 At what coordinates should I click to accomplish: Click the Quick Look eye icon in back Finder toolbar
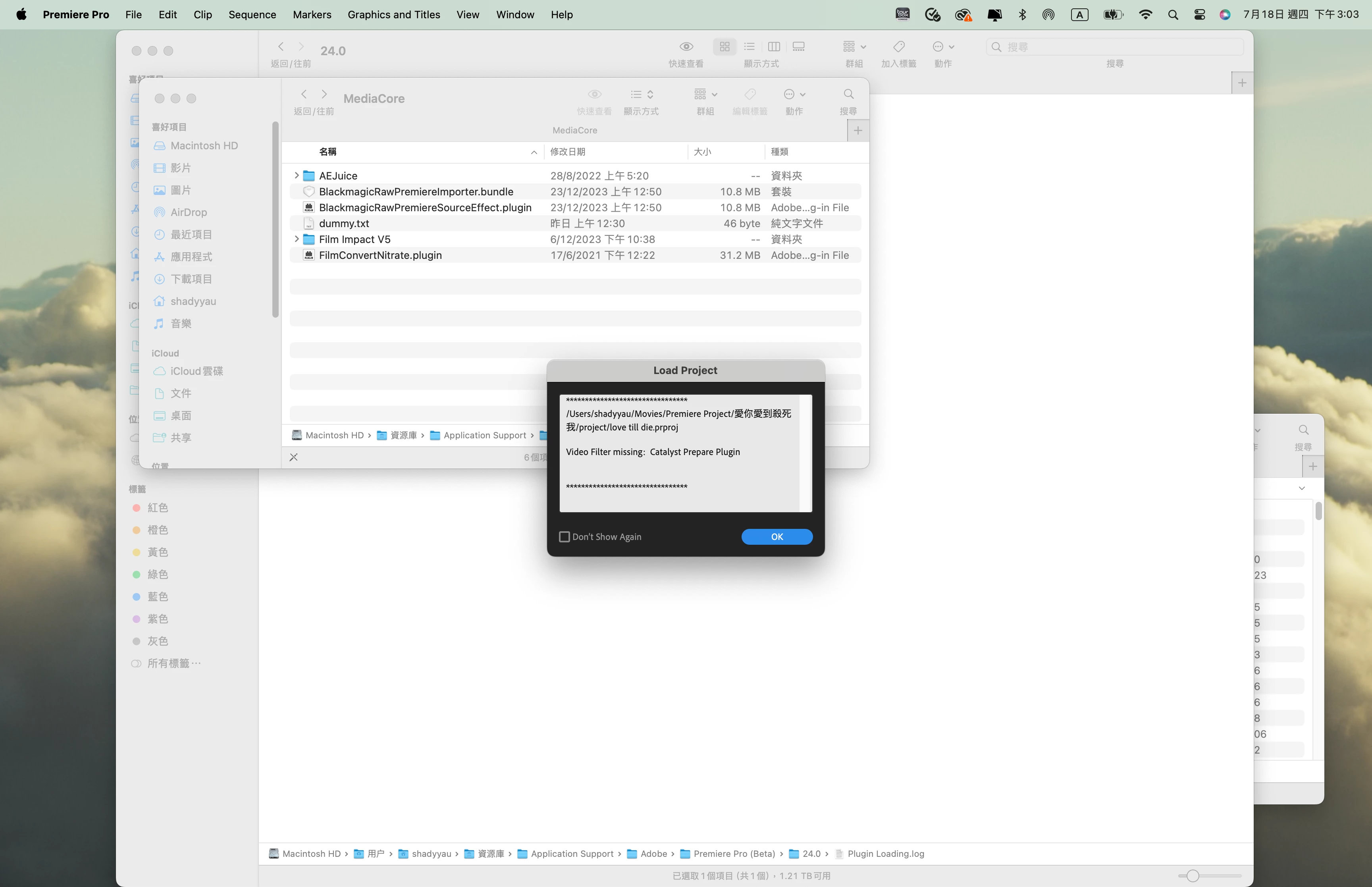coord(686,47)
